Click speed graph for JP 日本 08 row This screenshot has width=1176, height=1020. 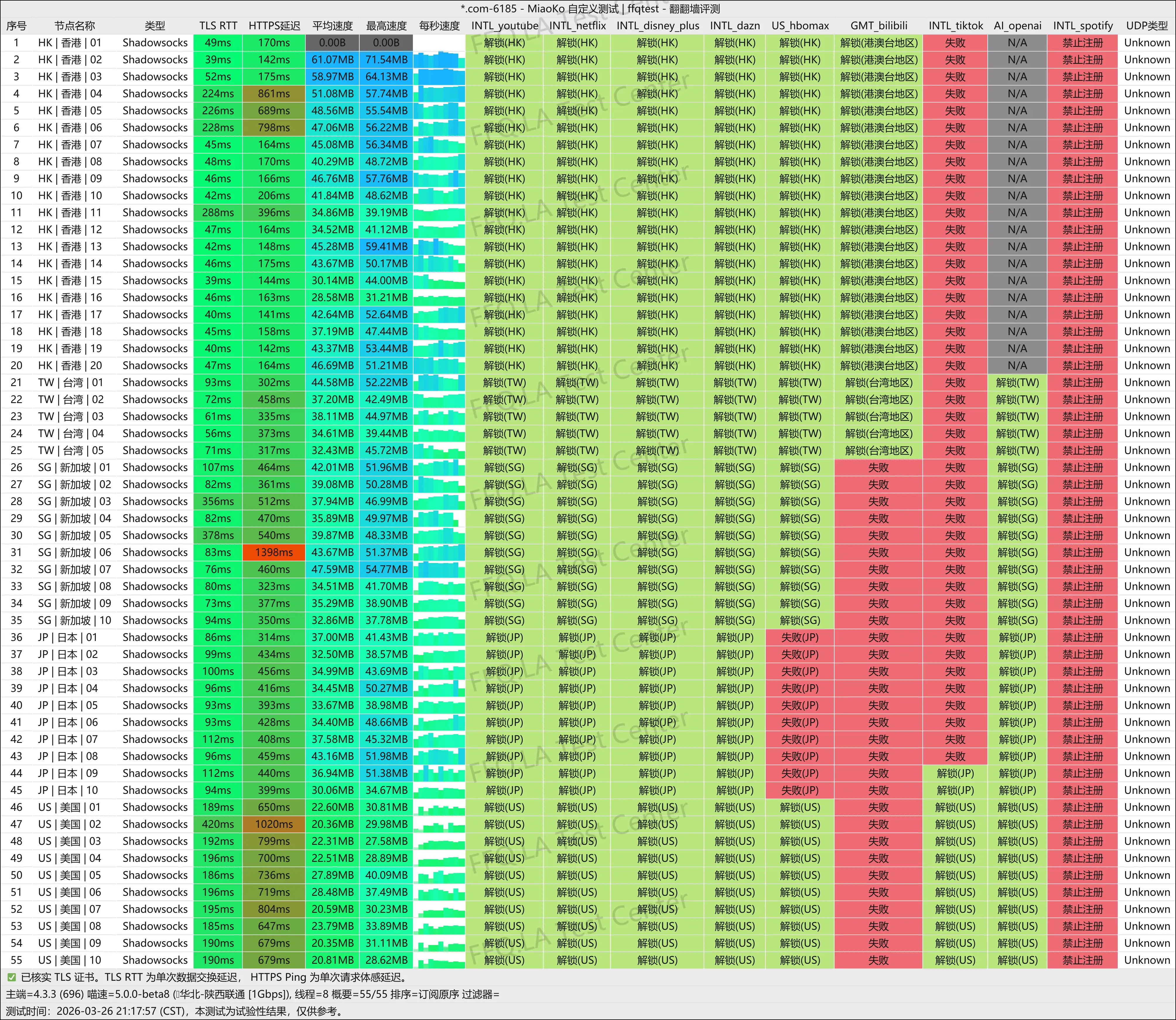439,756
